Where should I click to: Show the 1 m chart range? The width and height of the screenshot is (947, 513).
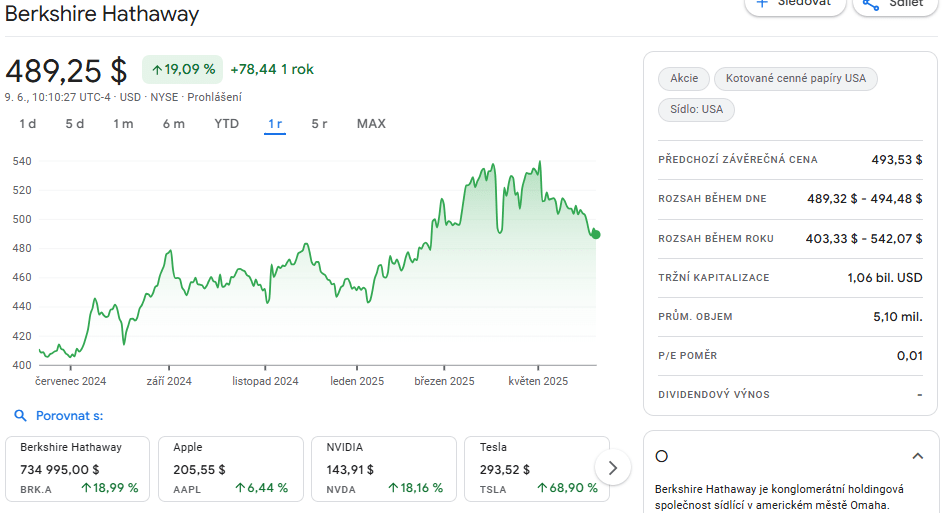[123, 124]
